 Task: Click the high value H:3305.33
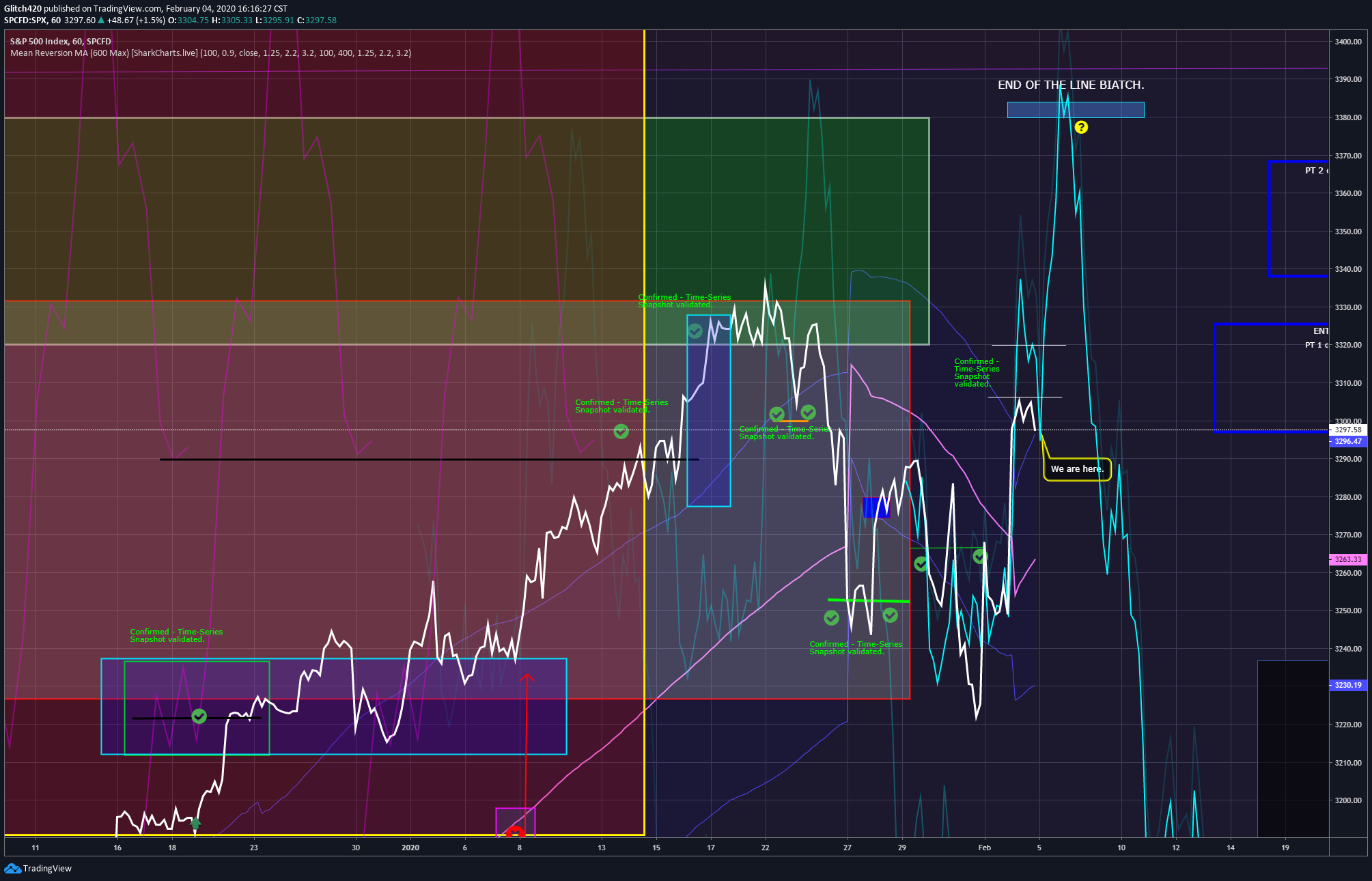tap(232, 20)
